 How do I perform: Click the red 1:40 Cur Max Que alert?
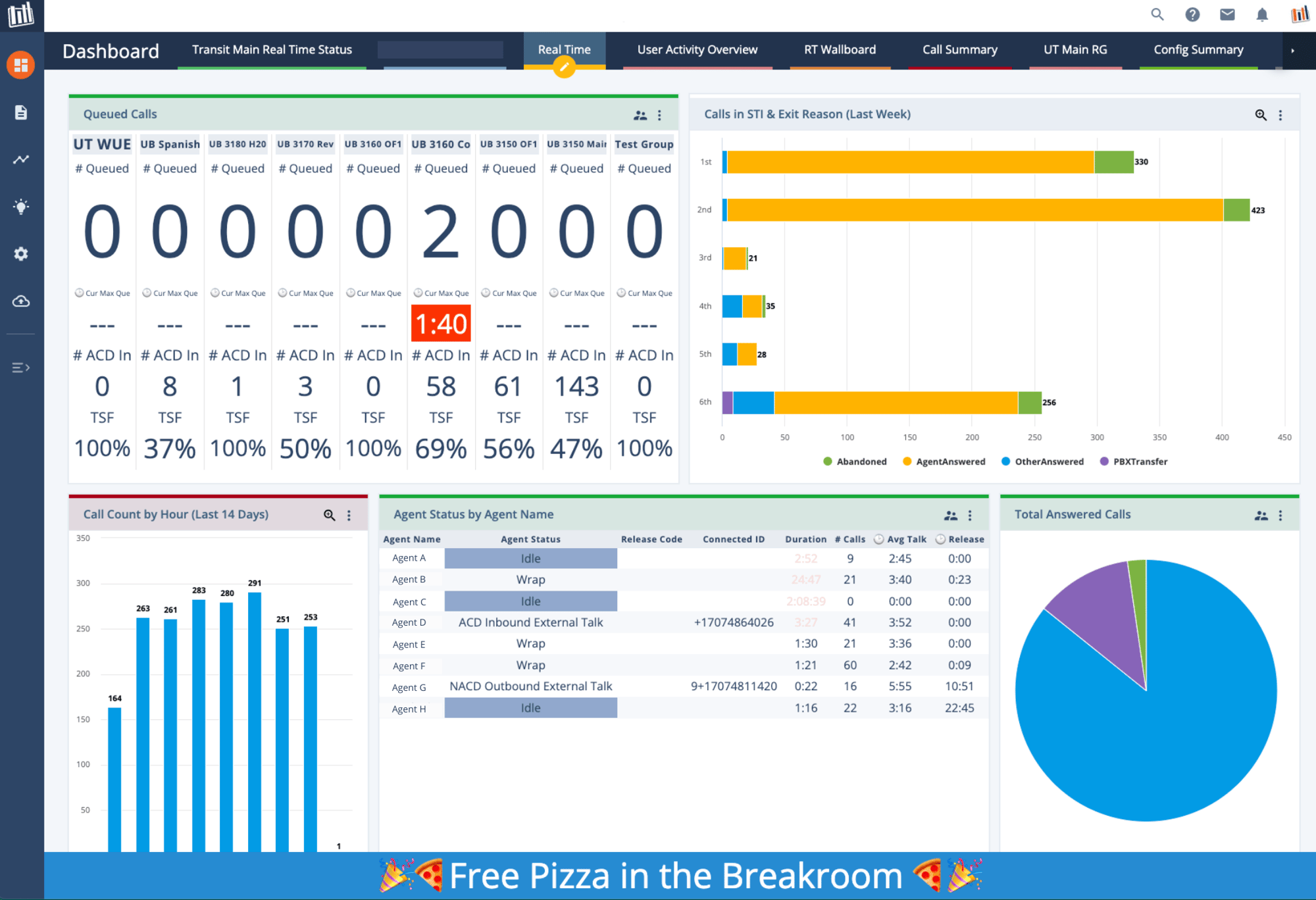click(441, 323)
